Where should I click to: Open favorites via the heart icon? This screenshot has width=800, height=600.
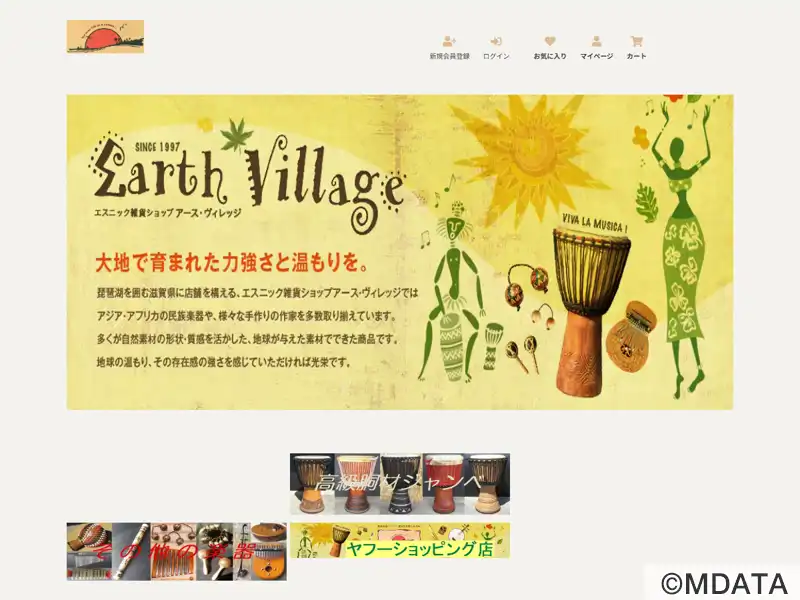(x=549, y=41)
